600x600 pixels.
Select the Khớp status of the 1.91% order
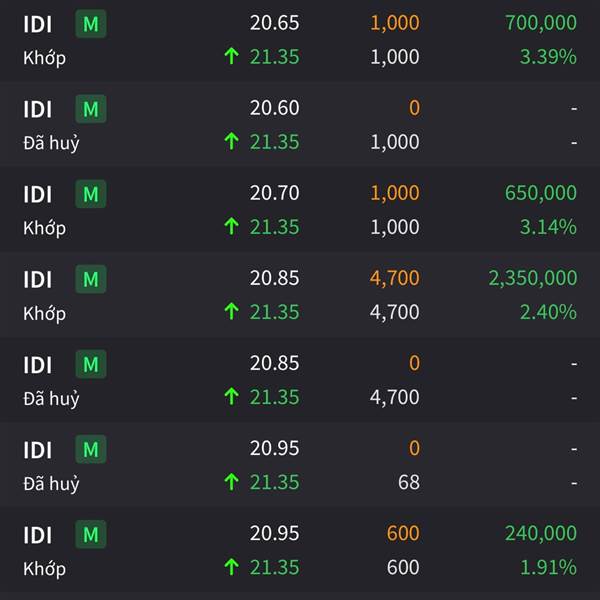tap(44, 569)
